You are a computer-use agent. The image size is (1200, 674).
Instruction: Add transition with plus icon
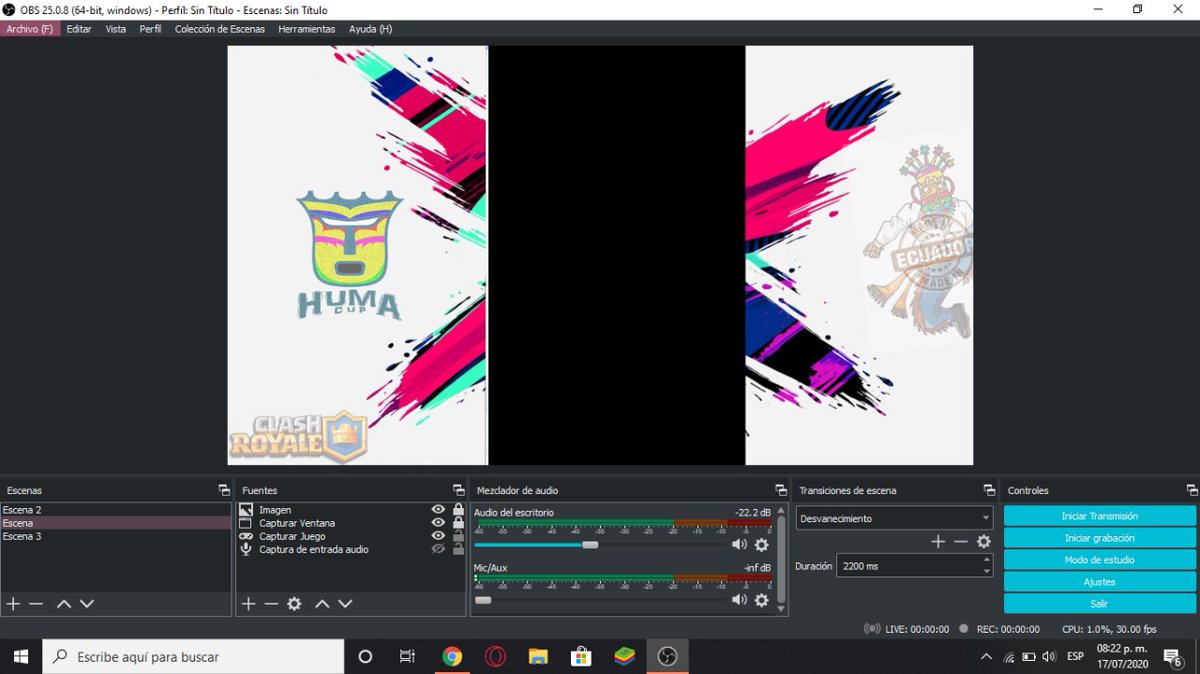(x=937, y=541)
